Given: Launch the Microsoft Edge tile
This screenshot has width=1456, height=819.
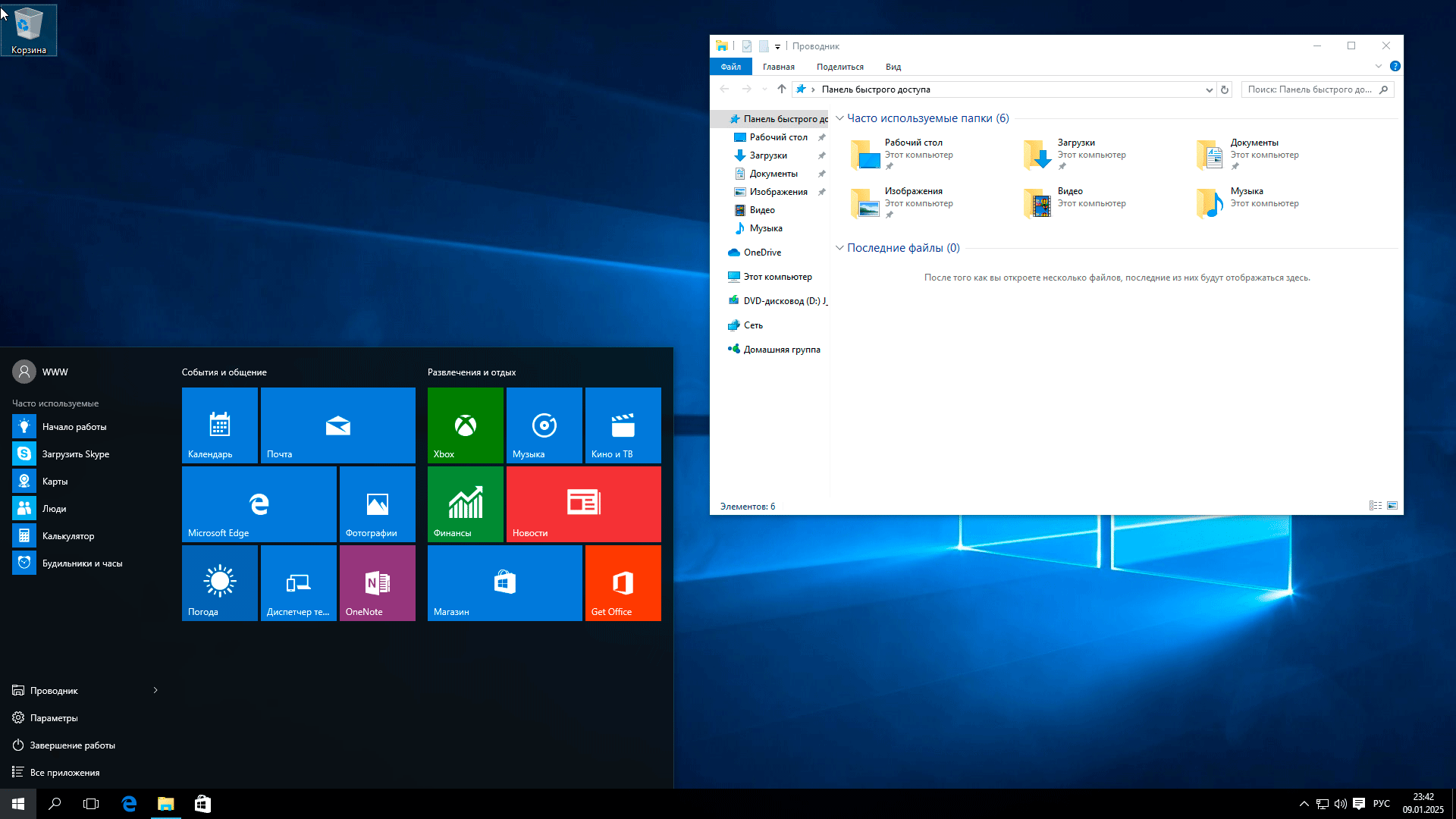Looking at the screenshot, I should 259,504.
